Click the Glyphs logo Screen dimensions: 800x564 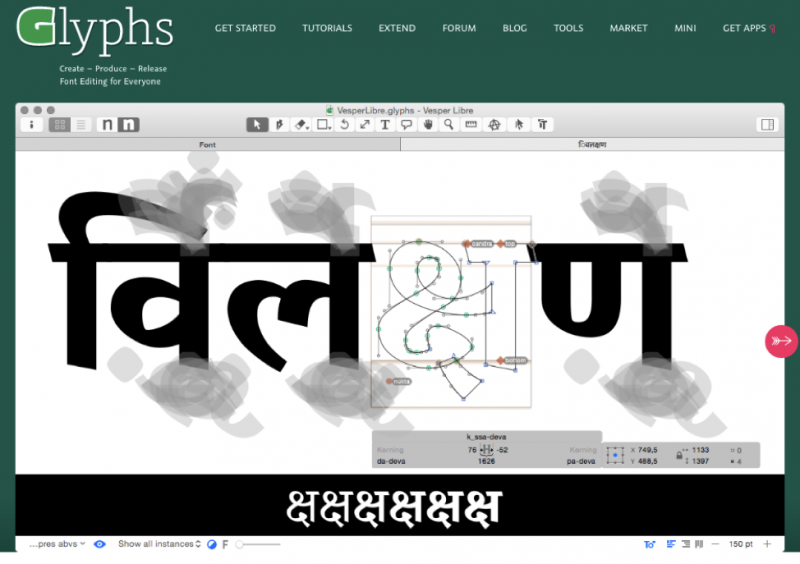tap(95, 31)
